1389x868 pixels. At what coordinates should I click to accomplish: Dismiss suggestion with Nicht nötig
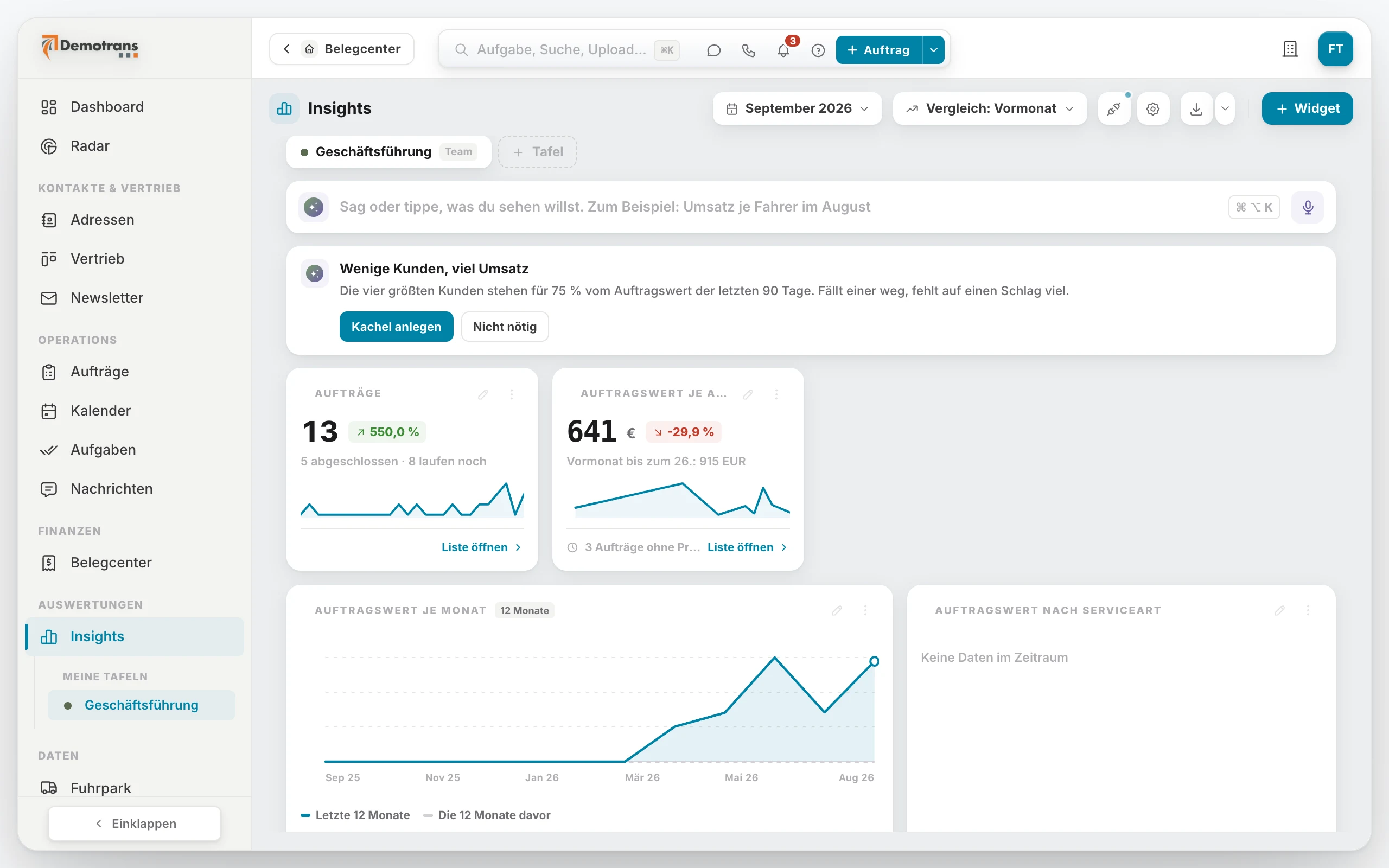(505, 327)
